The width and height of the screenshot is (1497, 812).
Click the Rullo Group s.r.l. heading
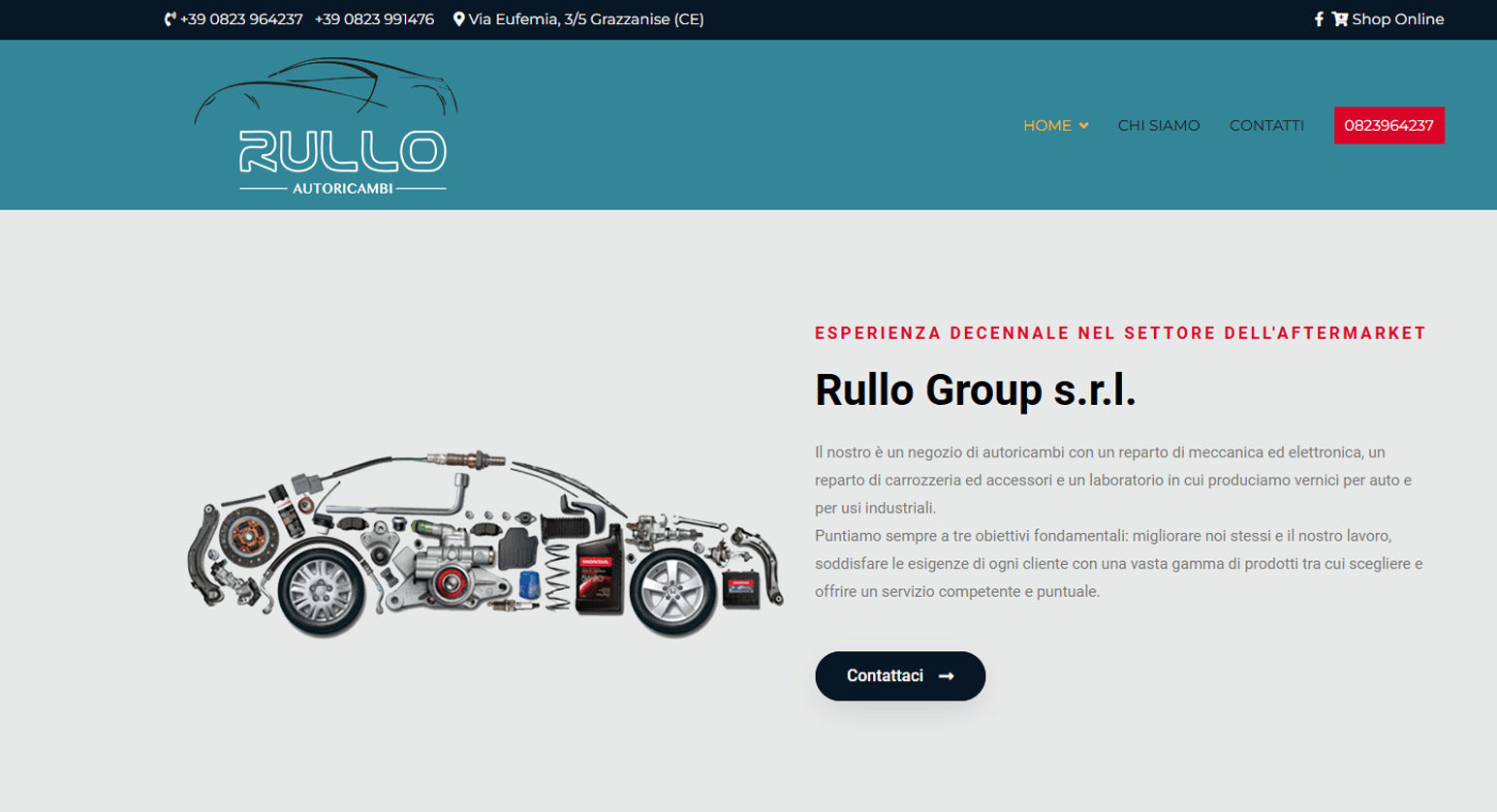[x=975, y=390]
